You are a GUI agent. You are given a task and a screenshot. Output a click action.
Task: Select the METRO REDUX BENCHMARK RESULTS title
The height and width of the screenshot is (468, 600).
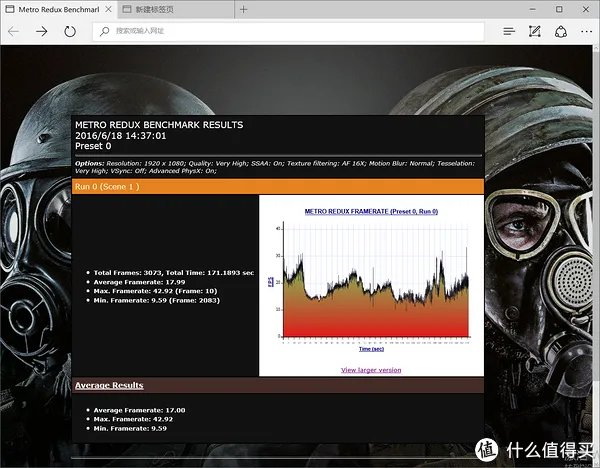[x=159, y=125]
